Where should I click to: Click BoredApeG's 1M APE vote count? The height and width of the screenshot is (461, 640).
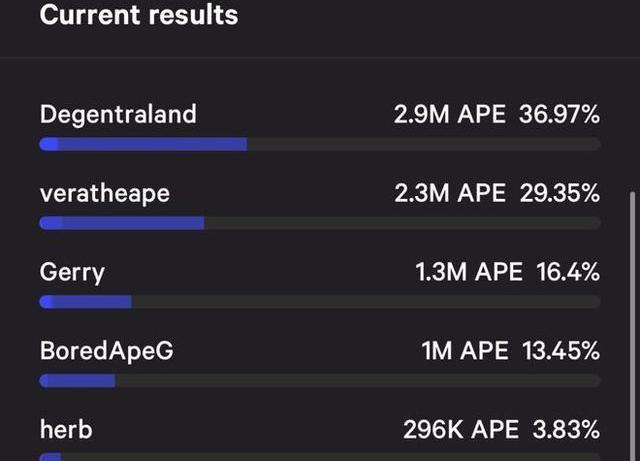pos(465,351)
